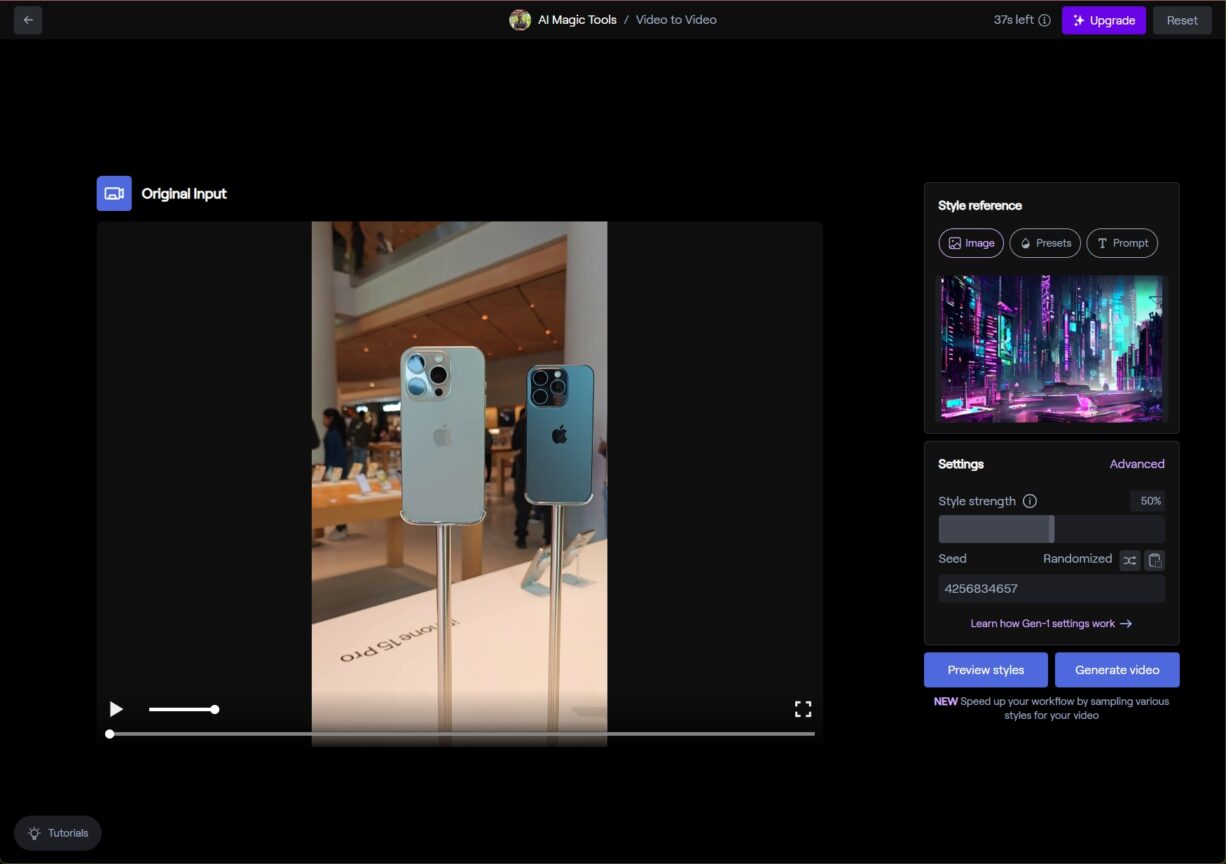Shuffle the seed with the randomize icon

[x=1130, y=560]
